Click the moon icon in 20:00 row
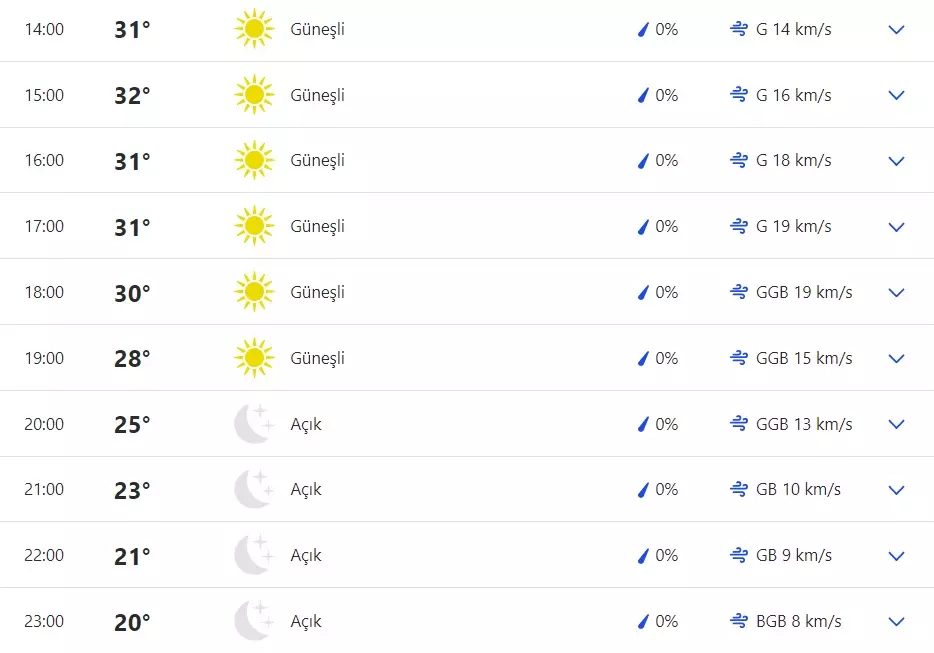Screen dimensions: 934x653 tap(254, 424)
